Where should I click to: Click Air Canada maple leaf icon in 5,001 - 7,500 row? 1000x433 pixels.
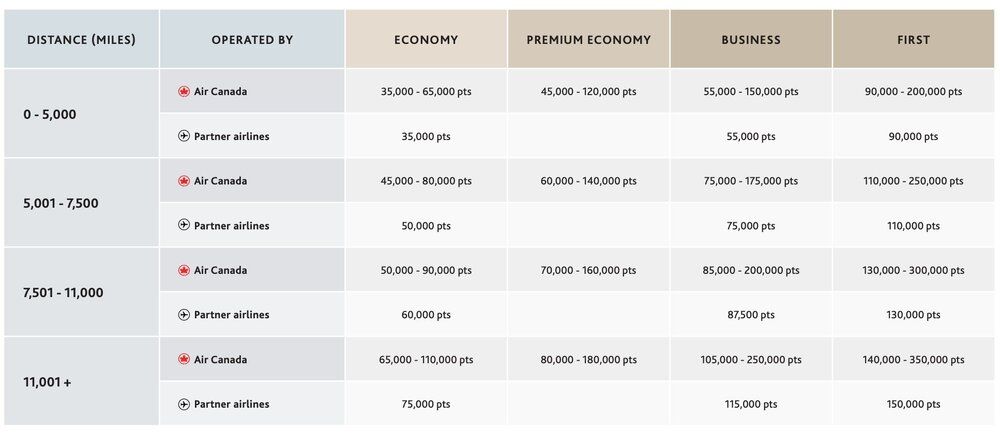click(184, 181)
